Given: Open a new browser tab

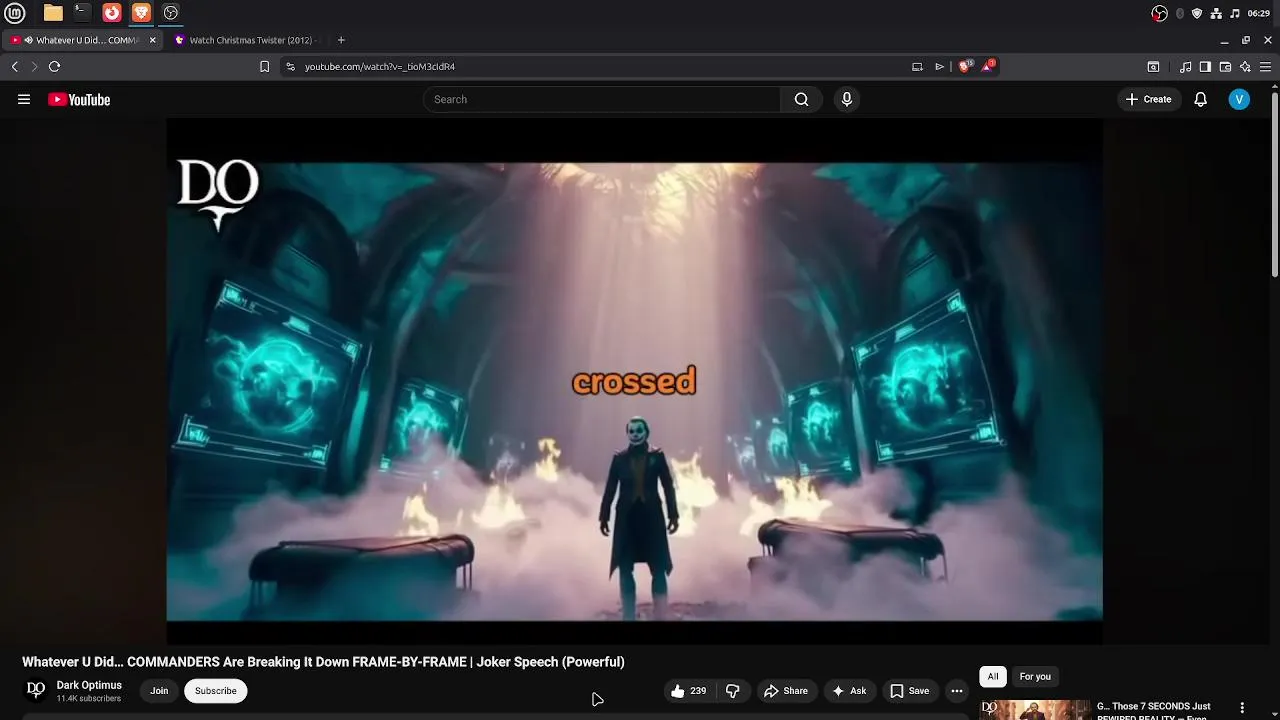Looking at the screenshot, I should tap(341, 40).
